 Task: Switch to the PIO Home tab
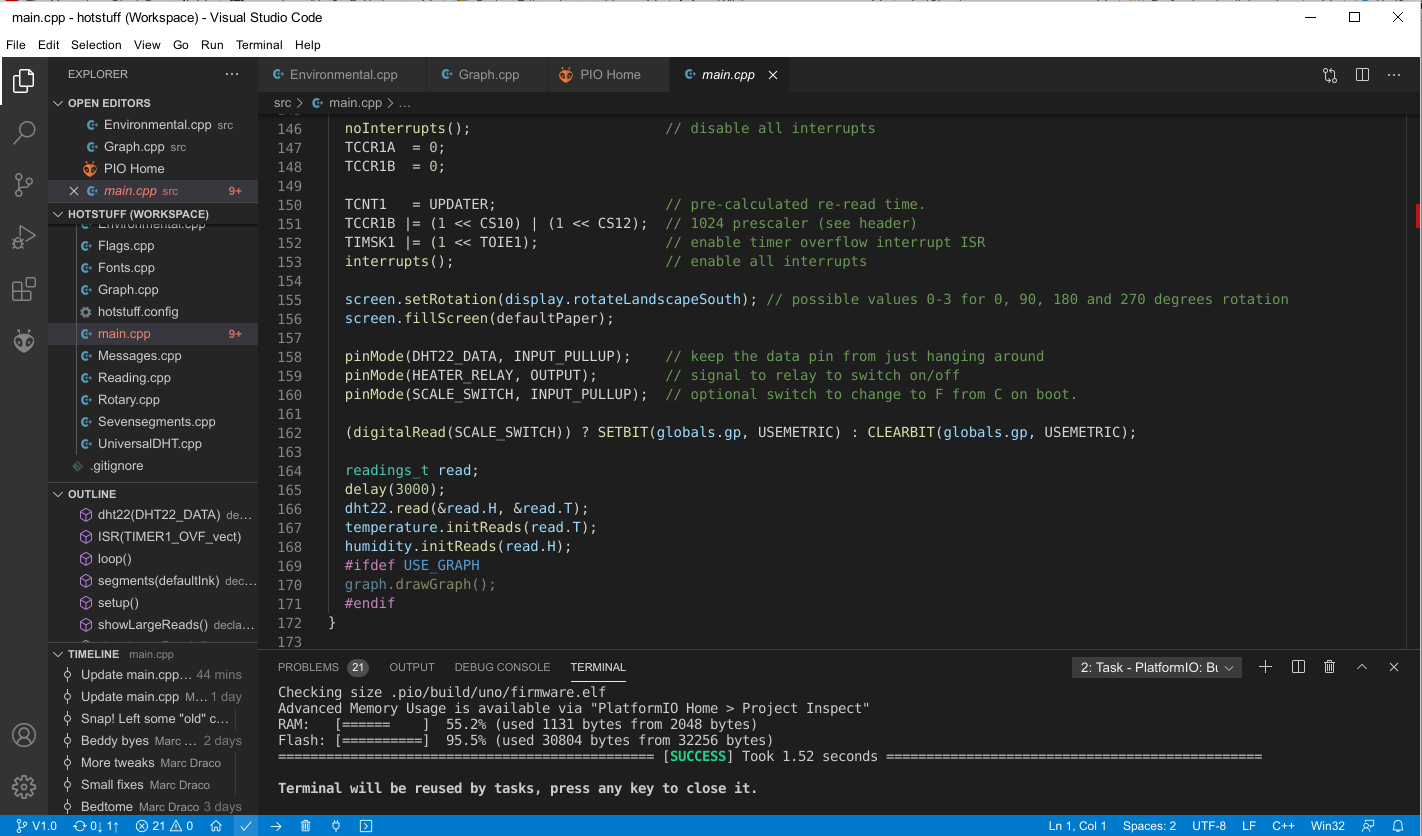tap(608, 75)
